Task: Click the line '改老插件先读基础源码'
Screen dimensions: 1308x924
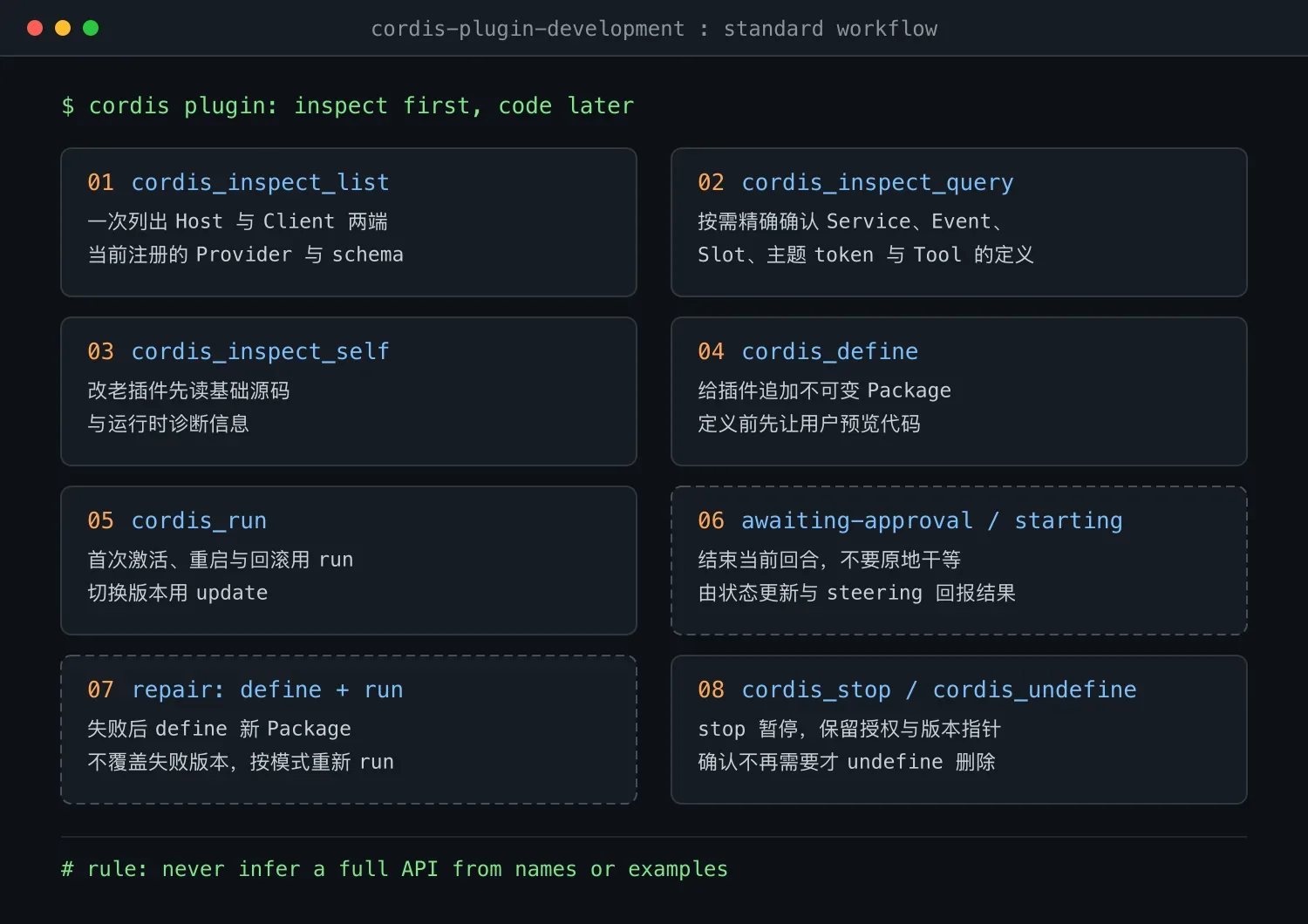Action: tap(188, 391)
